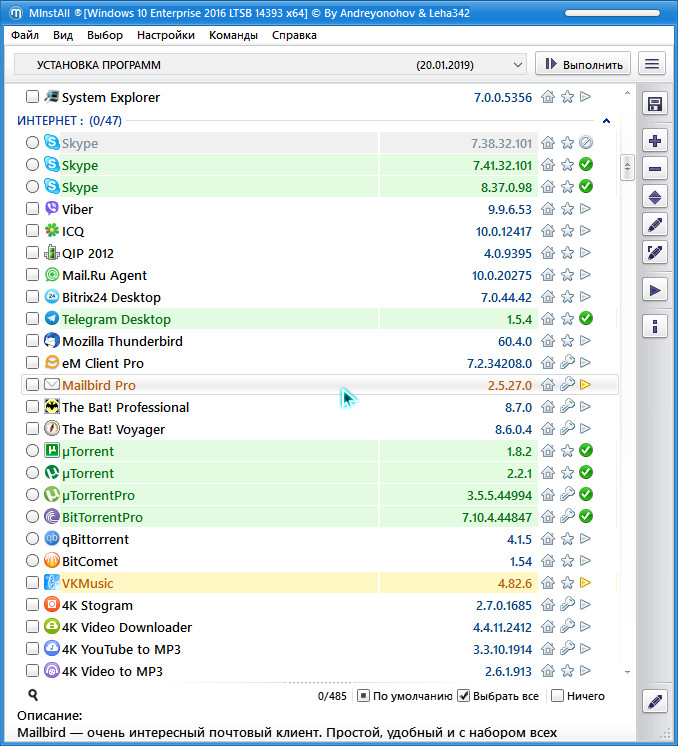Click the save icon in right sidebar
The width and height of the screenshot is (678, 746).
(655, 104)
